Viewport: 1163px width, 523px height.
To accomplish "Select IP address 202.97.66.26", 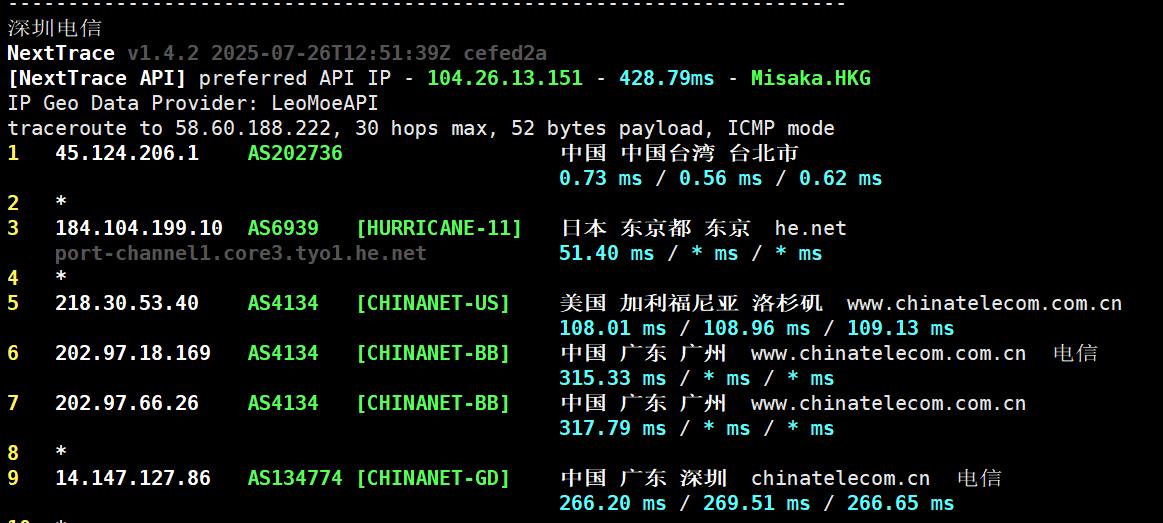I will [x=127, y=403].
